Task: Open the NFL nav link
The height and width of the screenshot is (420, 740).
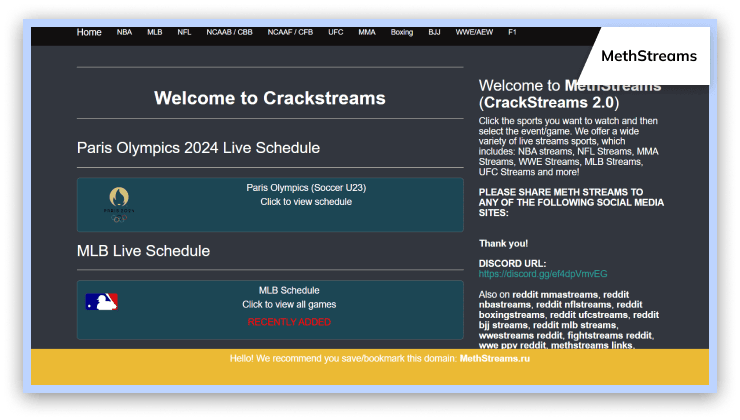Action: click(184, 32)
